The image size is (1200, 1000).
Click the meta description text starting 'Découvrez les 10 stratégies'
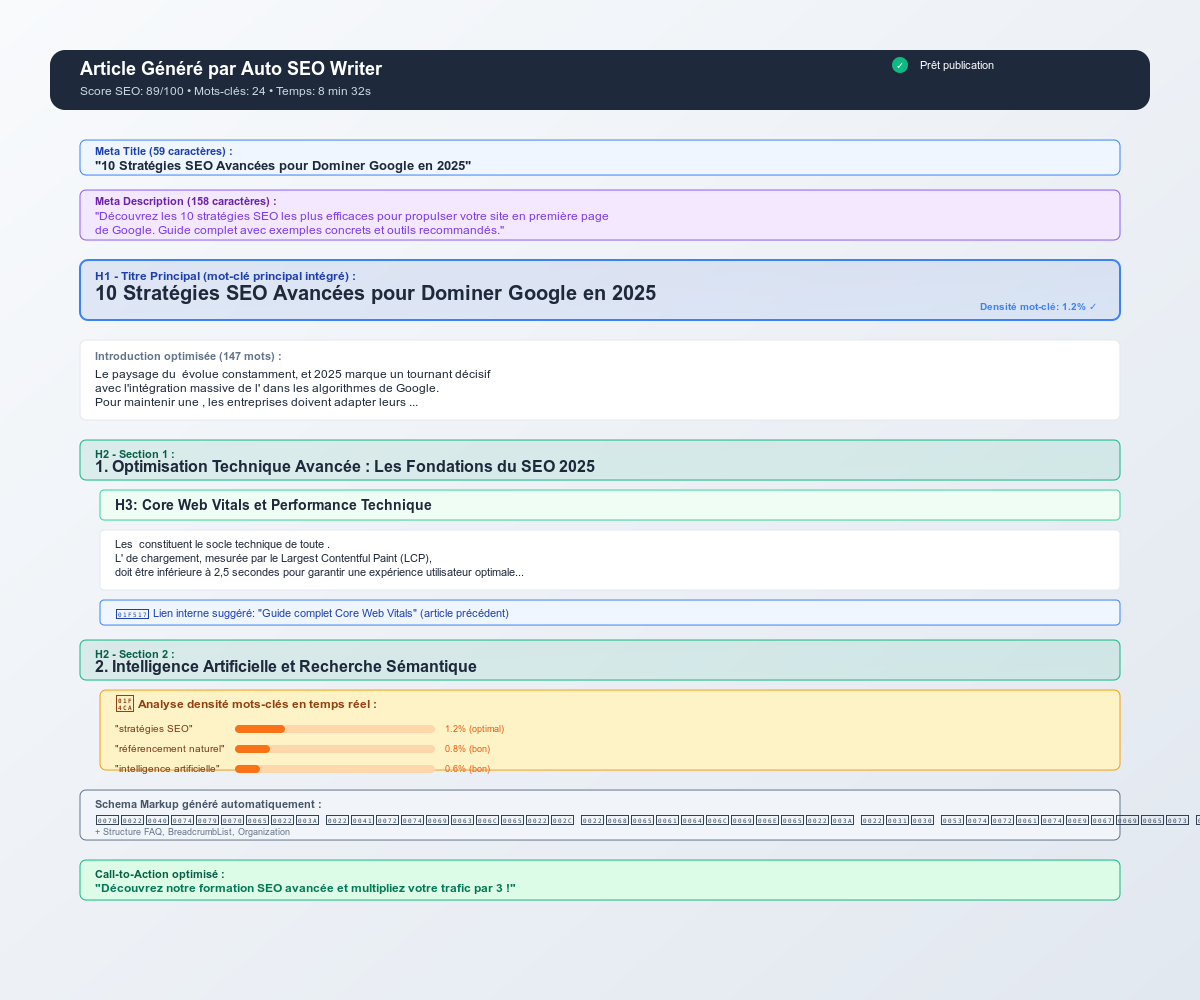pos(352,223)
